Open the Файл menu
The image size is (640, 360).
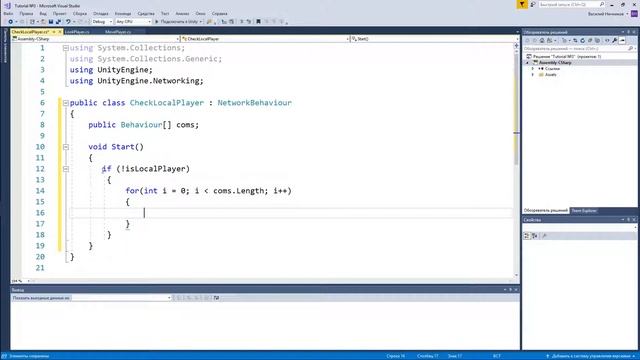[8, 13]
